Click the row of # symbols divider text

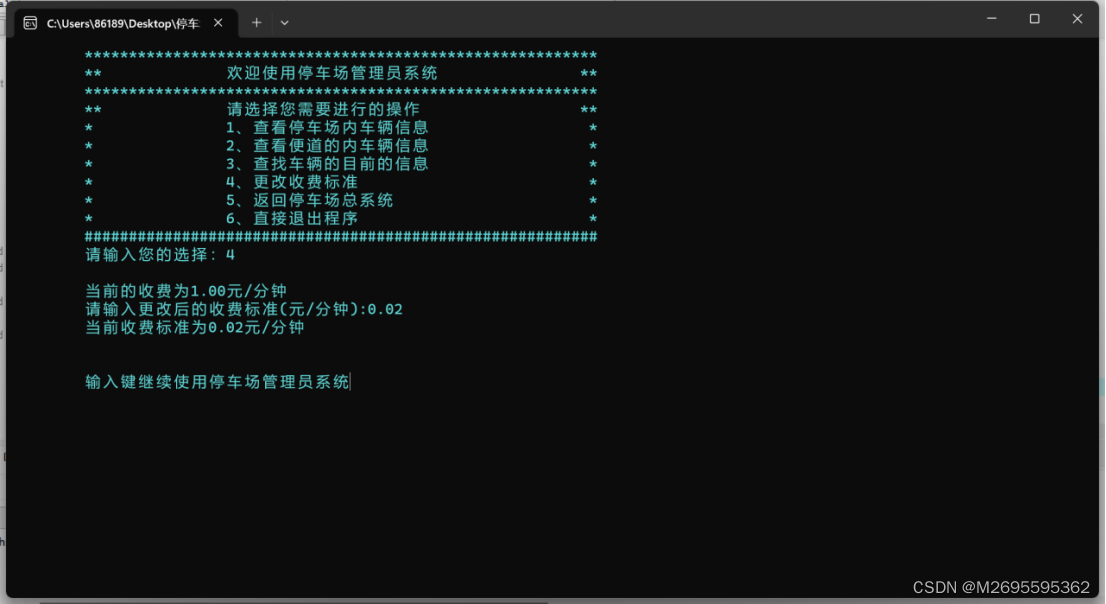(341, 237)
